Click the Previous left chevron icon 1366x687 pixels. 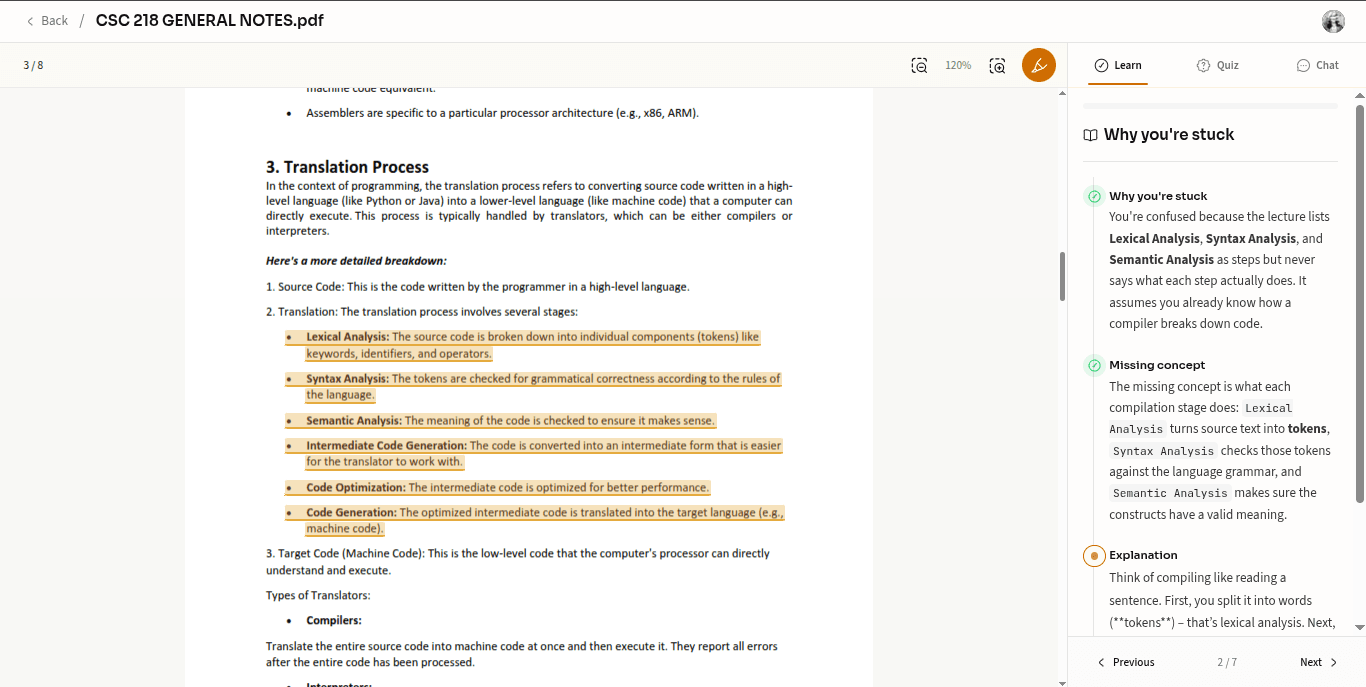point(1102,662)
